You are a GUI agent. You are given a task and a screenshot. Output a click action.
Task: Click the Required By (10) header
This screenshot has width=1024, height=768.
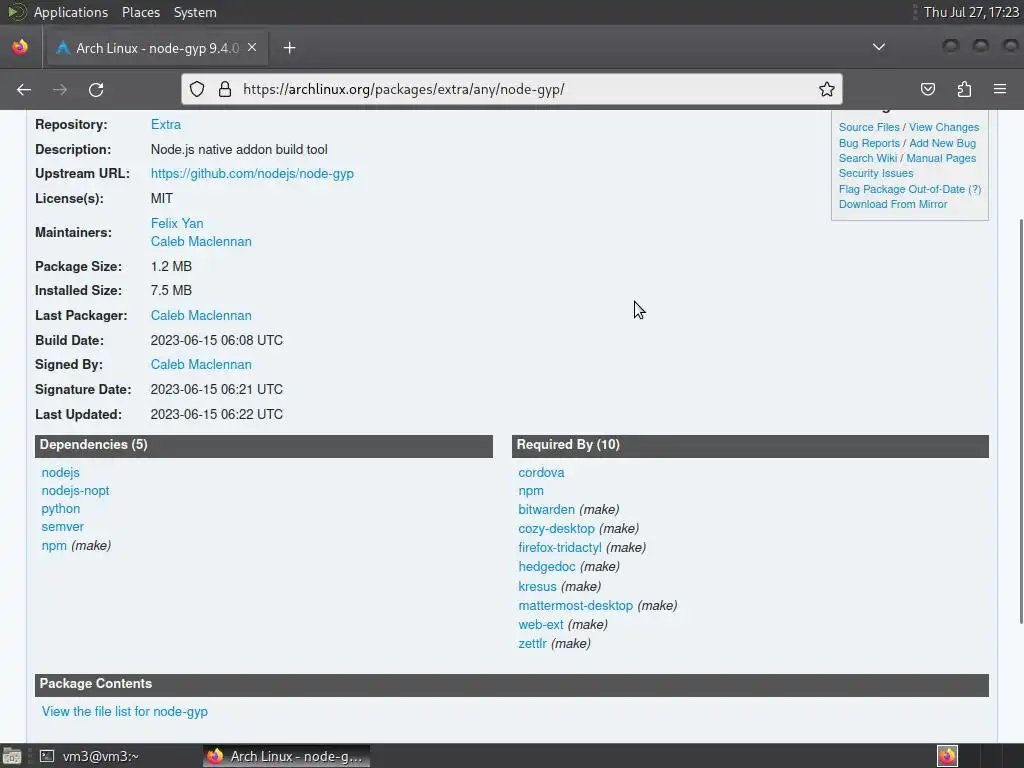750,445
